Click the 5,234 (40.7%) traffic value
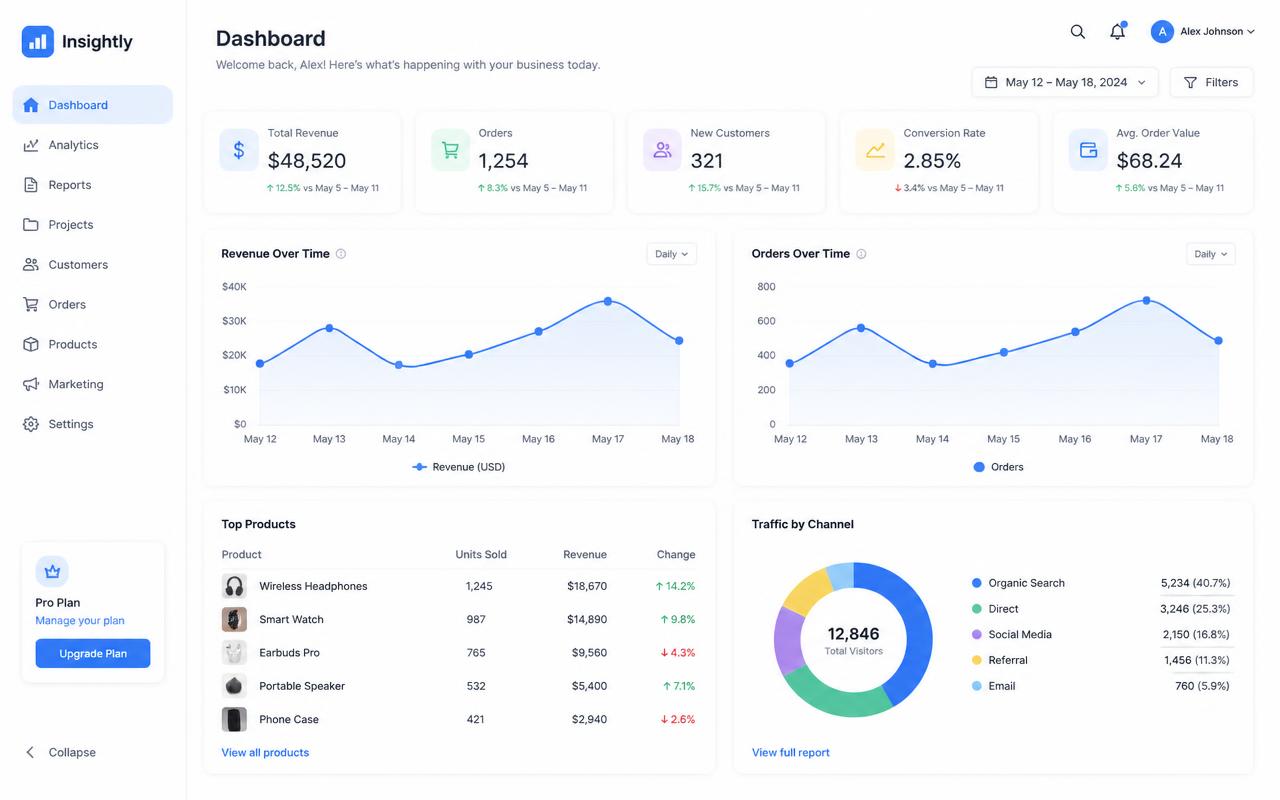Image resolution: width=1280 pixels, height=800 pixels. point(1196,583)
